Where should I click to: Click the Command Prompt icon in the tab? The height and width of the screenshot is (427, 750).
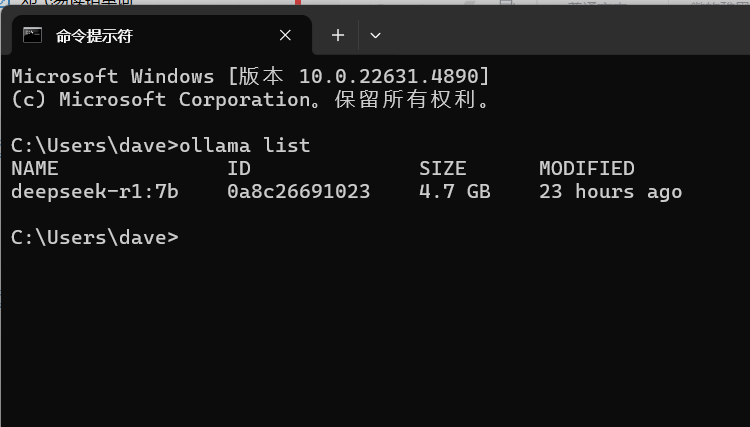pos(33,35)
